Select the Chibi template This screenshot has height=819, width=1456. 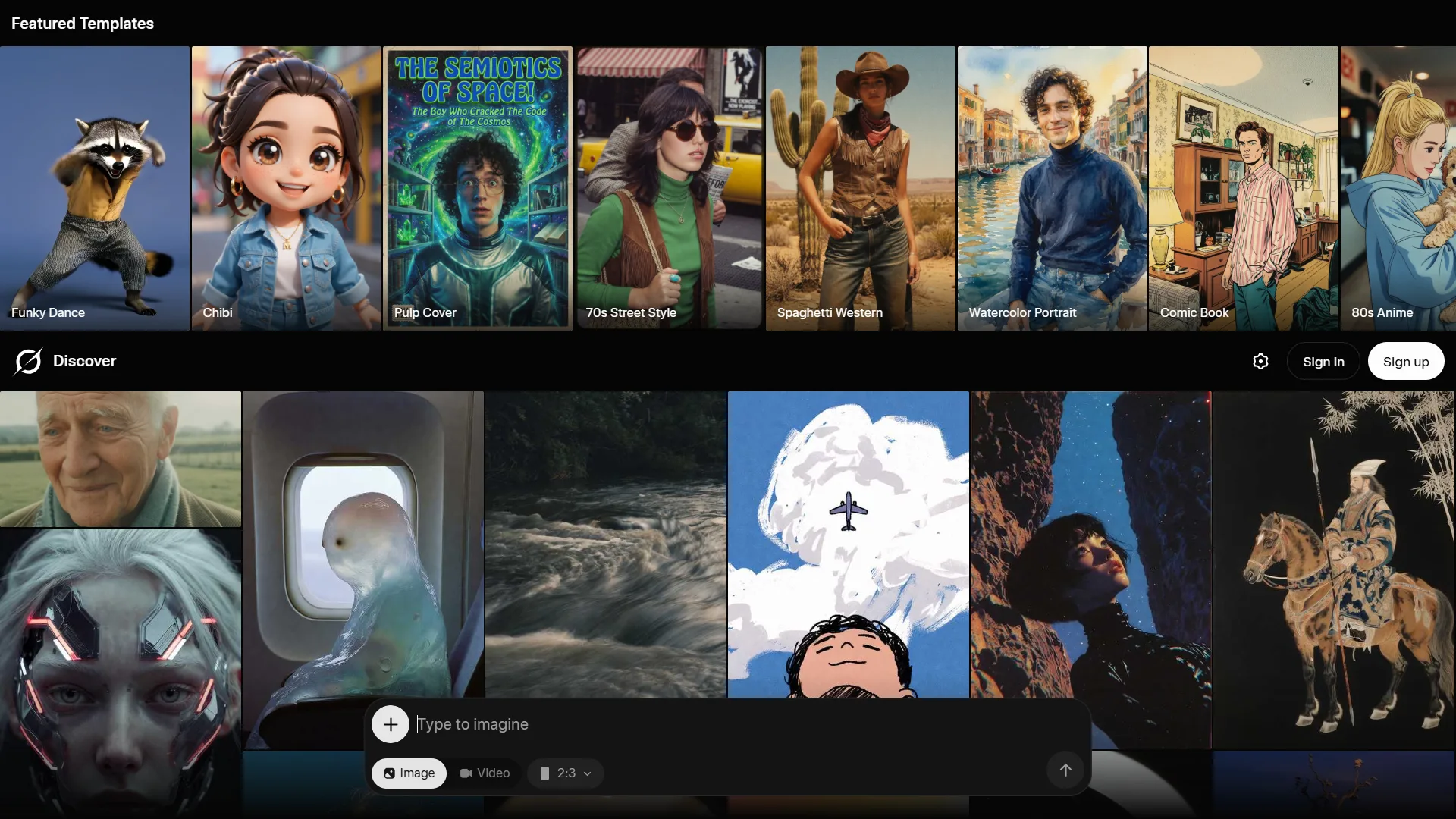tap(286, 188)
